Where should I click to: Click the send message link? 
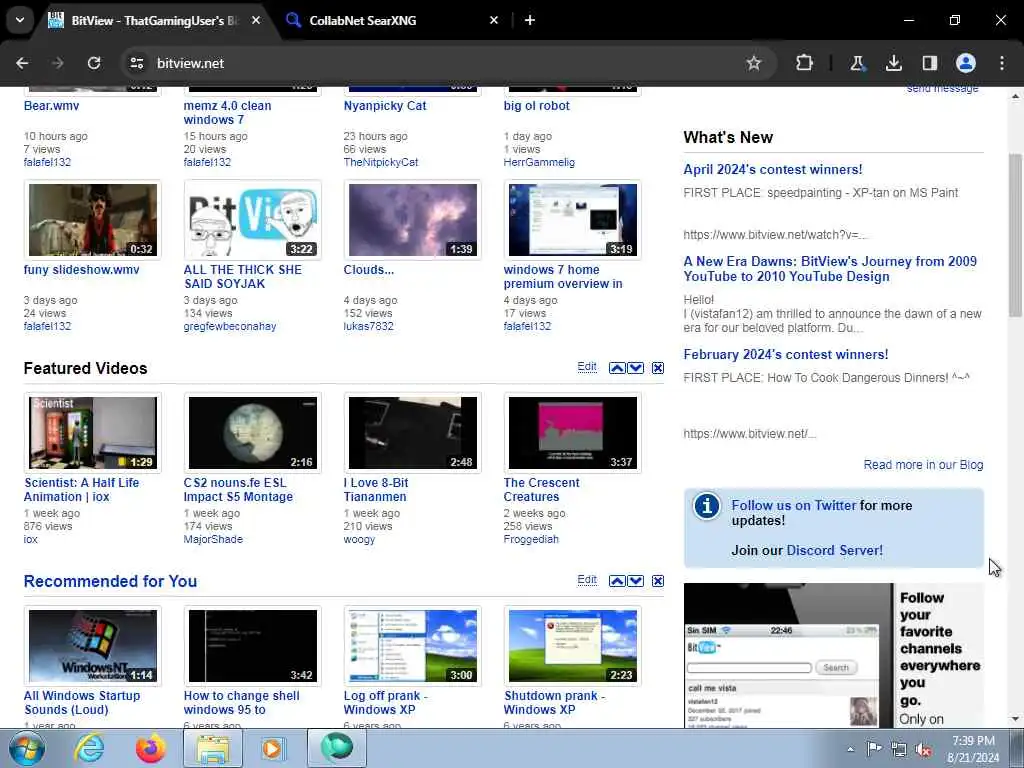tap(942, 89)
